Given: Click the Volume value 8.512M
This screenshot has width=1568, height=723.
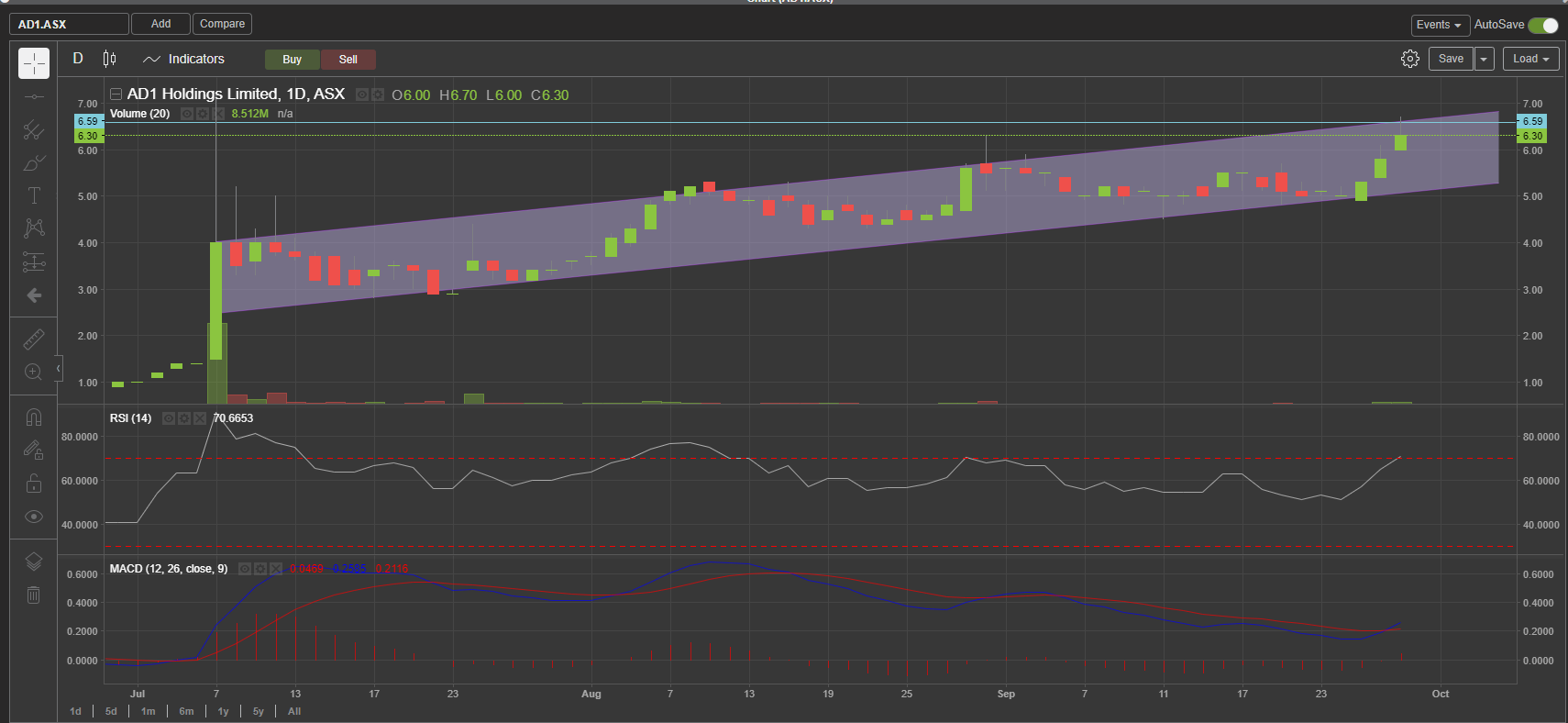Looking at the screenshot, I should click(x=249, y=114).
